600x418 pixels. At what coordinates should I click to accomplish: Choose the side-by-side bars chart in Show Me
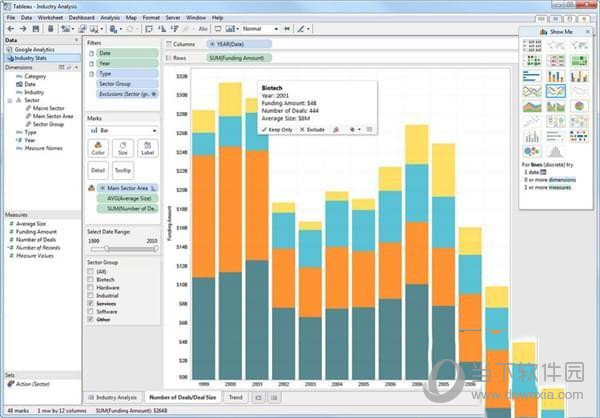(x=579, y=76)
